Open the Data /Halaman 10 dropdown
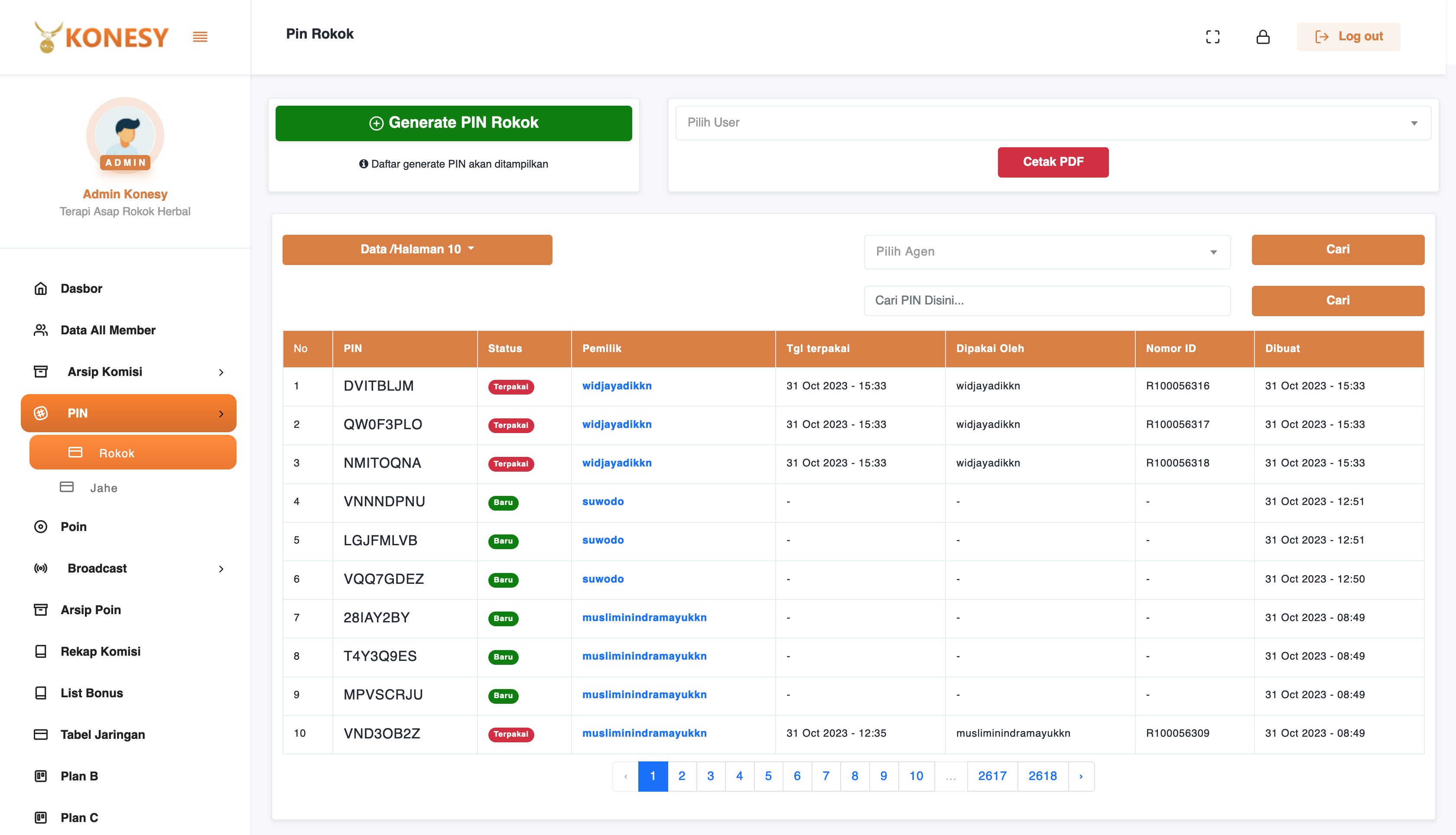 tap(417, 249)
